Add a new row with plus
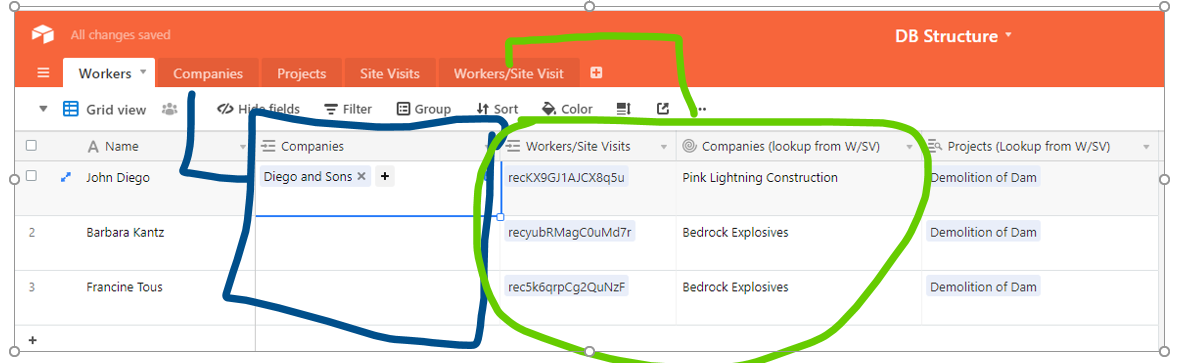This screenshot has height=363, width=1178. pos(32,340)
